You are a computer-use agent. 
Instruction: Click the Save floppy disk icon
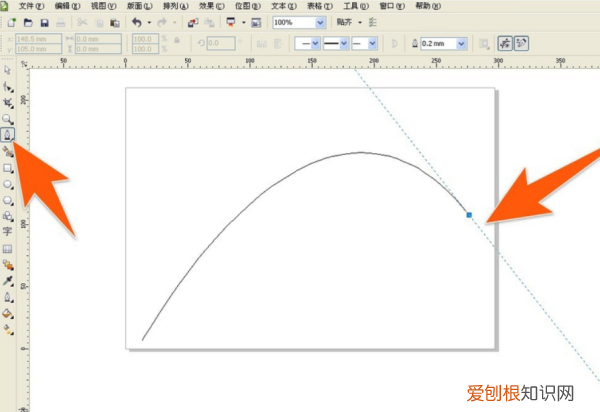(x=45, y=21)
